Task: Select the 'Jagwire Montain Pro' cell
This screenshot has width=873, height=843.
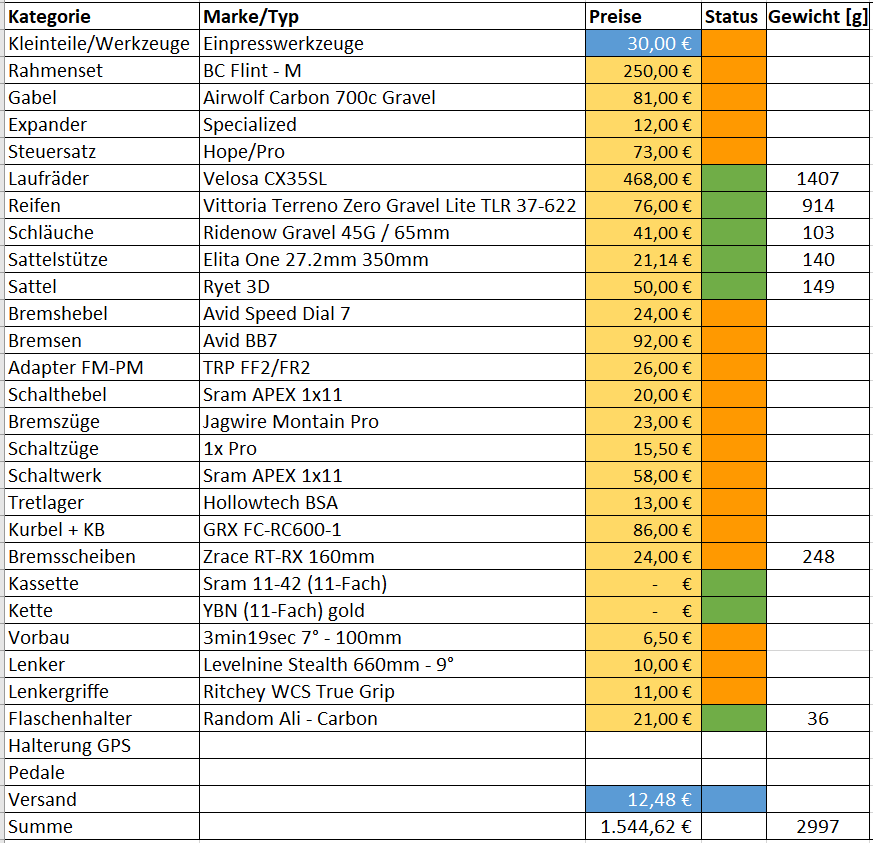Action: [392, 422]
